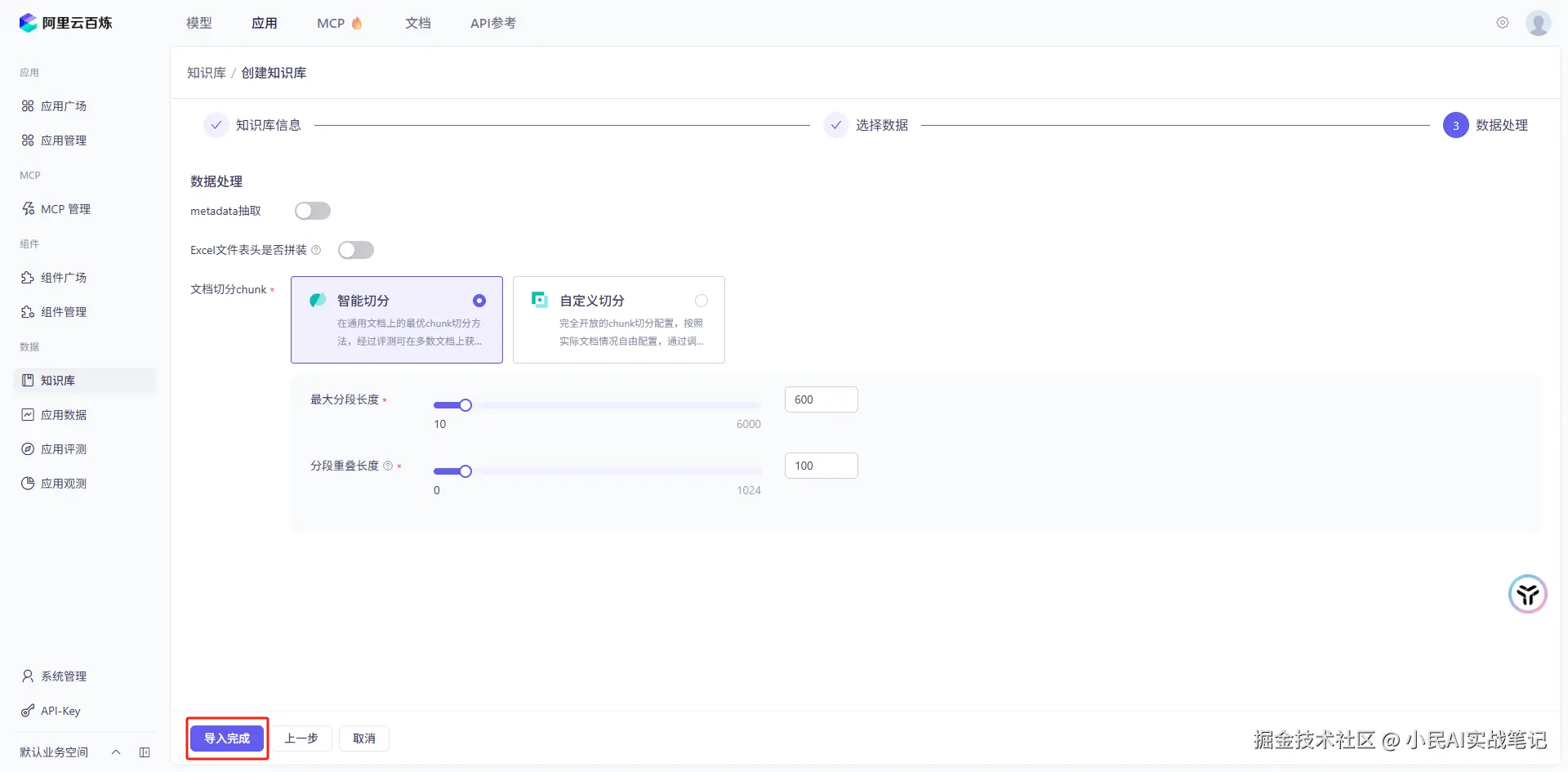Click the 智能切分 leaf icon
1568x772 pixels.
pyautogui.click(x=318, y=301)
